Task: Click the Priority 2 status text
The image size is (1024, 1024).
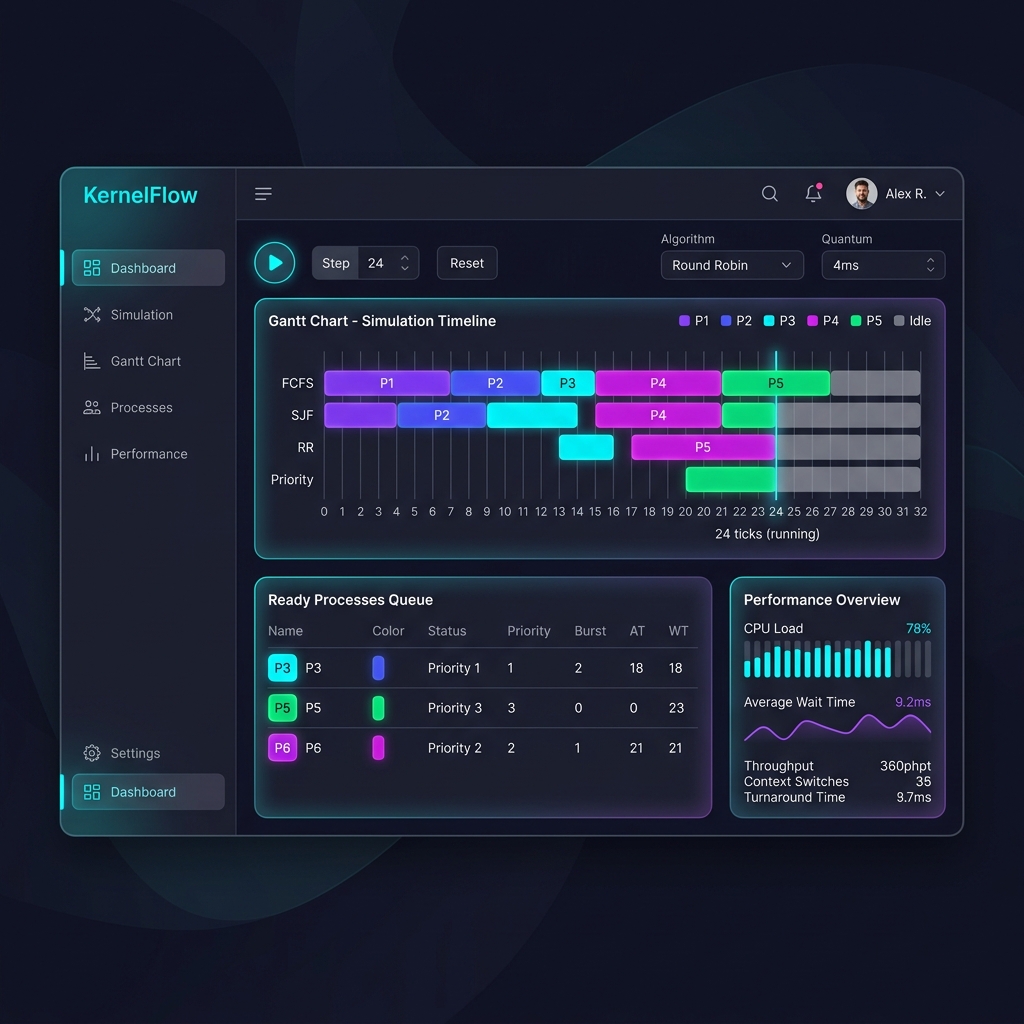Action: click(455, 748)
